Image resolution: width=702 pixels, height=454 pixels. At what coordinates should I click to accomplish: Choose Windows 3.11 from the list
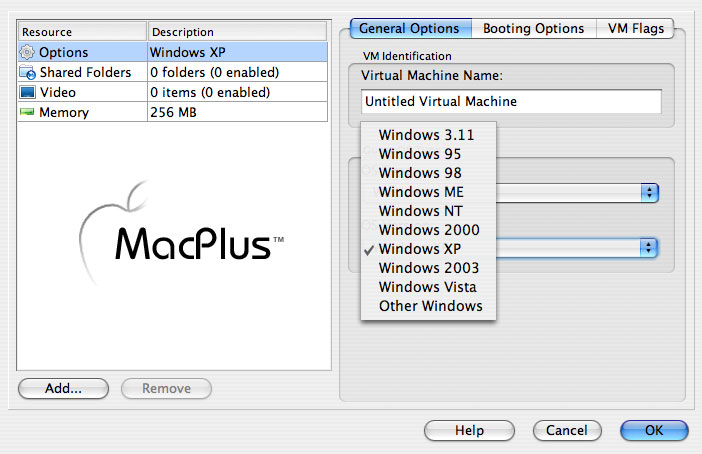point(428,135)
